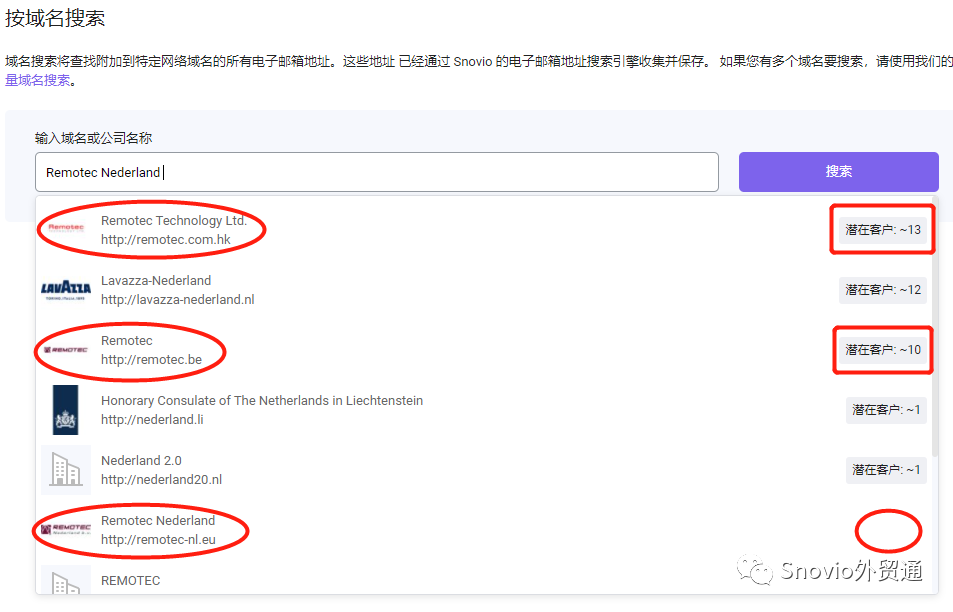Click the Remotec Technology Ltd. logo
The image size is (953, 612).
(x=66, y=229)
